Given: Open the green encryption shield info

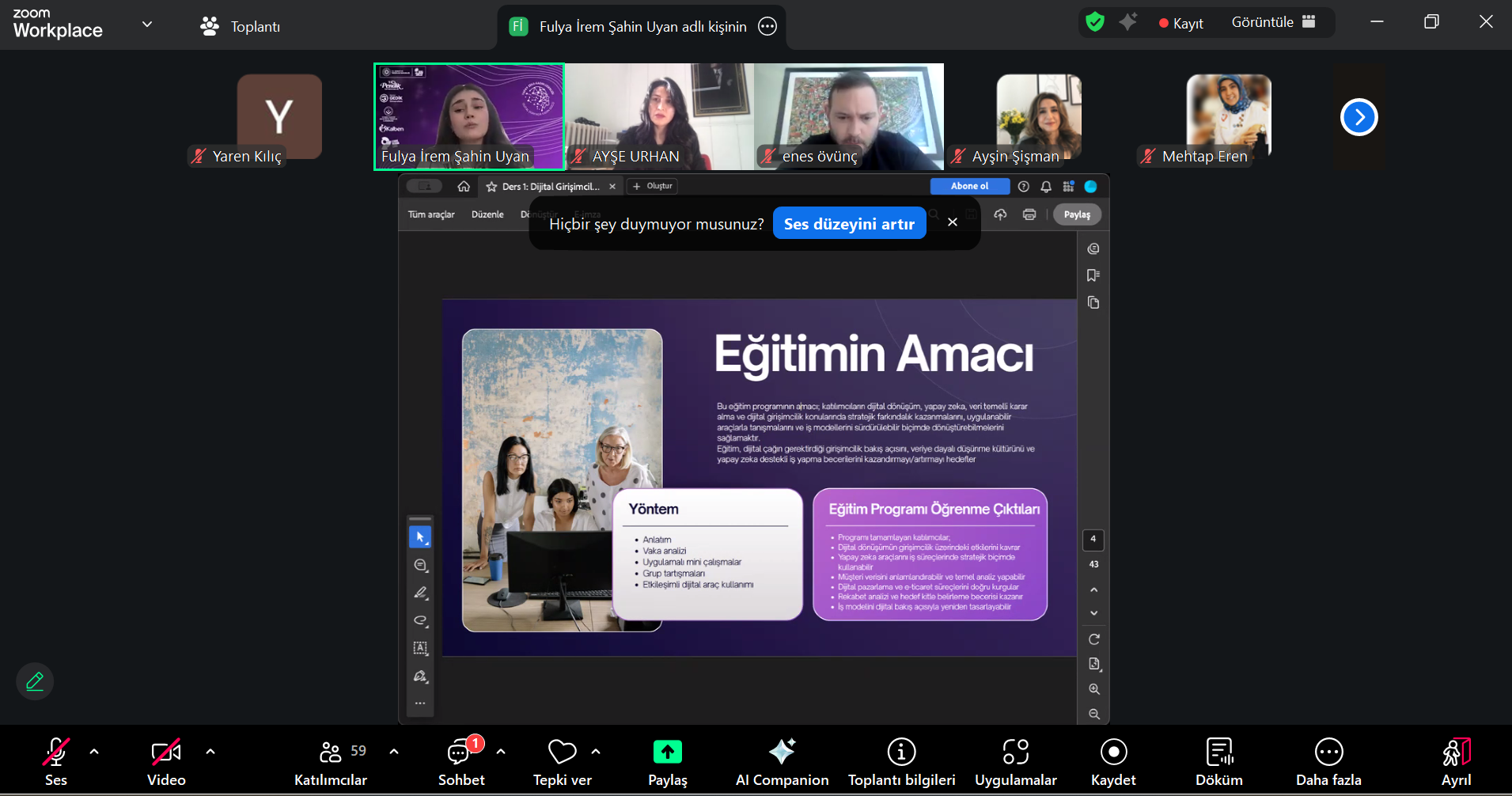Looking at the screenshot, I should (1095, 22).
